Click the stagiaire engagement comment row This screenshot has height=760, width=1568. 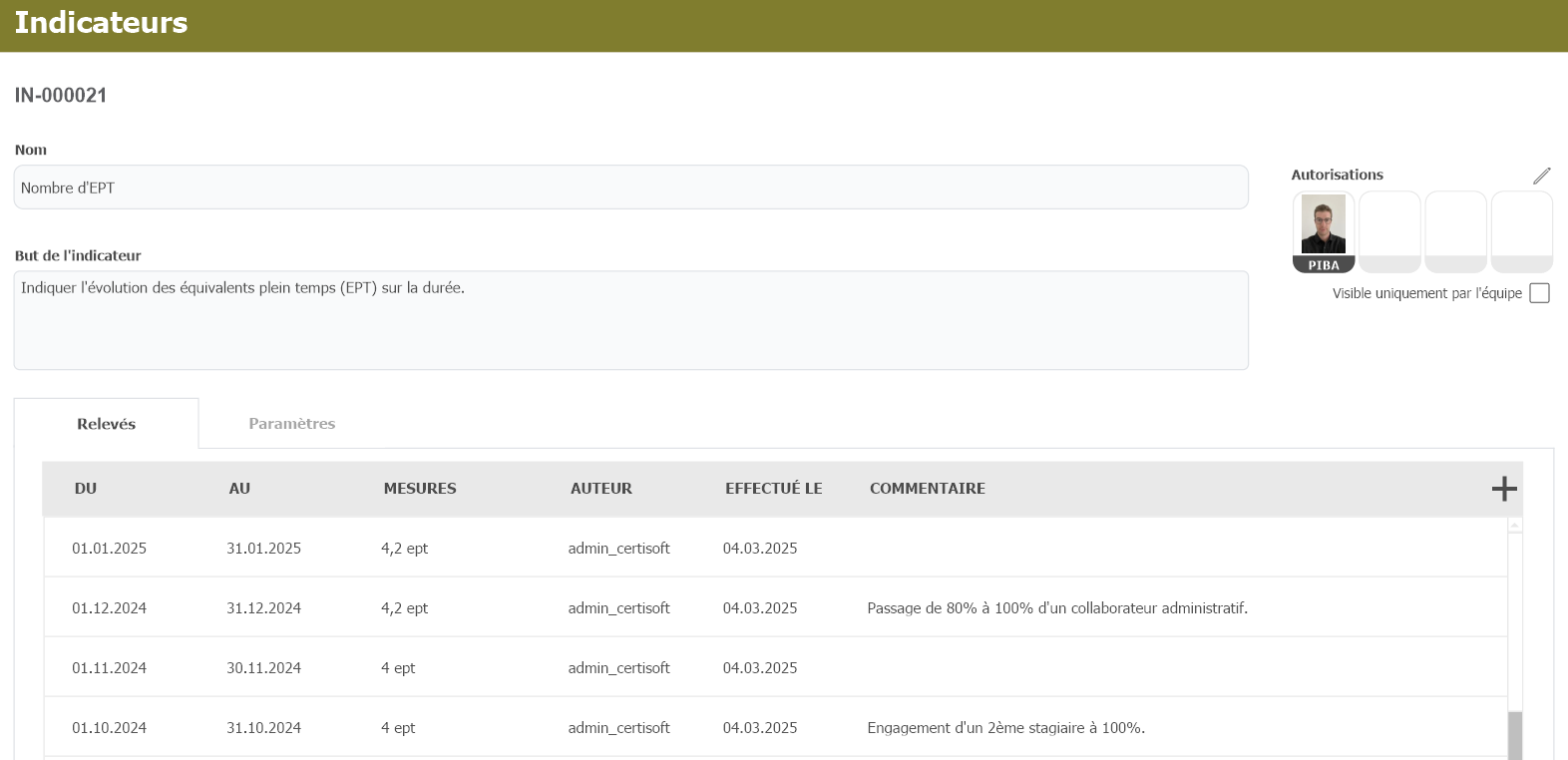1005,728
